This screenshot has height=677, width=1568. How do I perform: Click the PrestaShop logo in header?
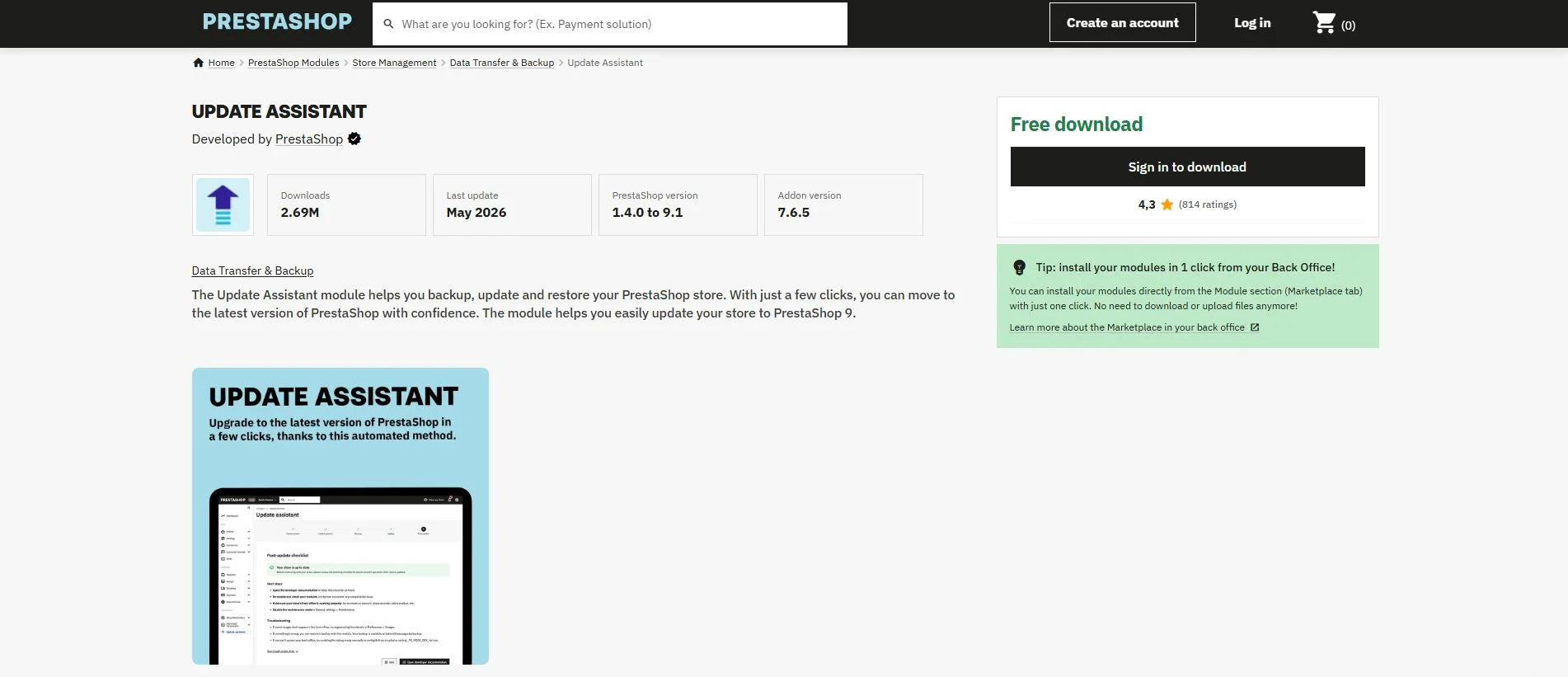(277, 22)
